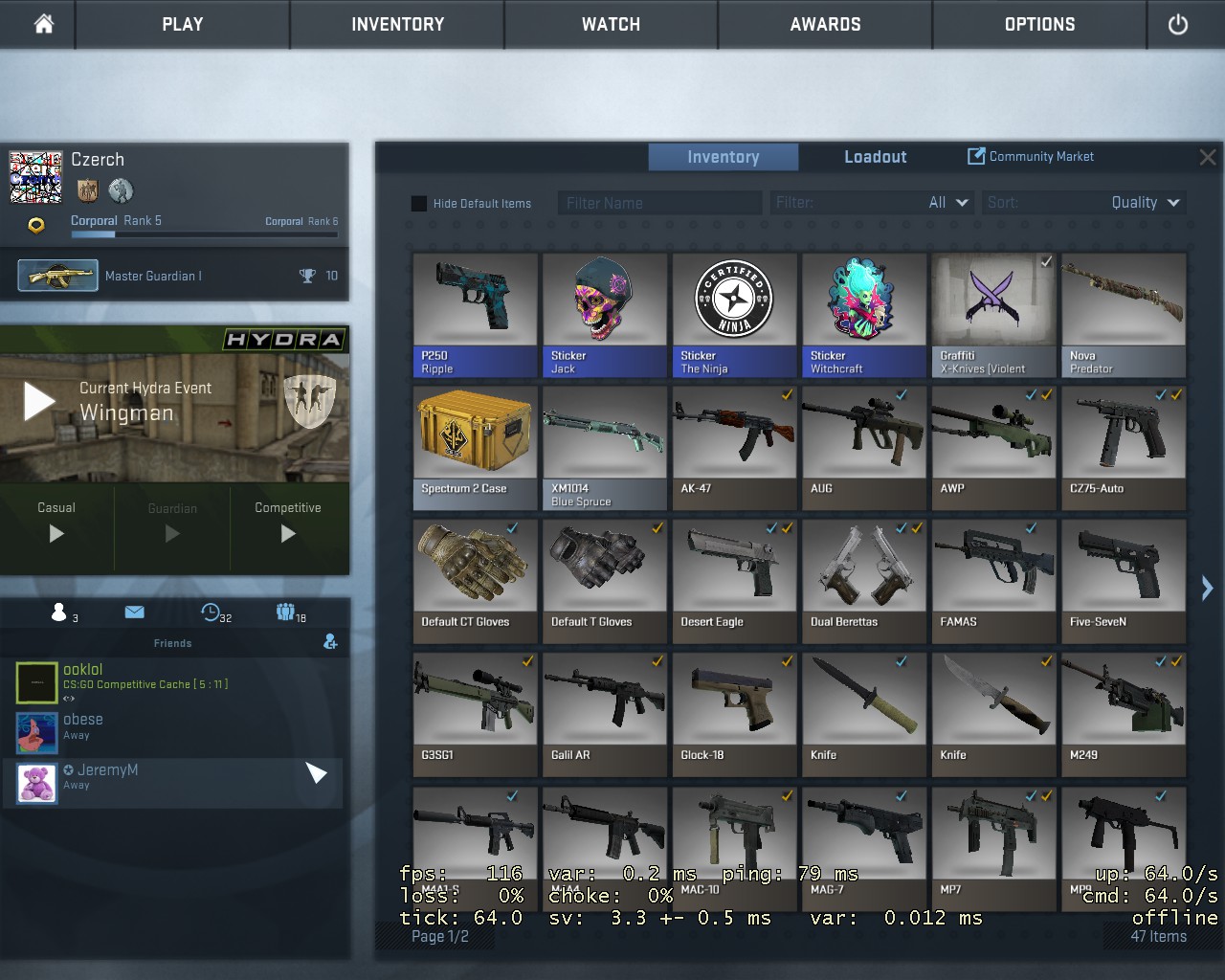Select the Spectrum 2 Case
This screenshot has height=980, width=1225.
[476, 448]
